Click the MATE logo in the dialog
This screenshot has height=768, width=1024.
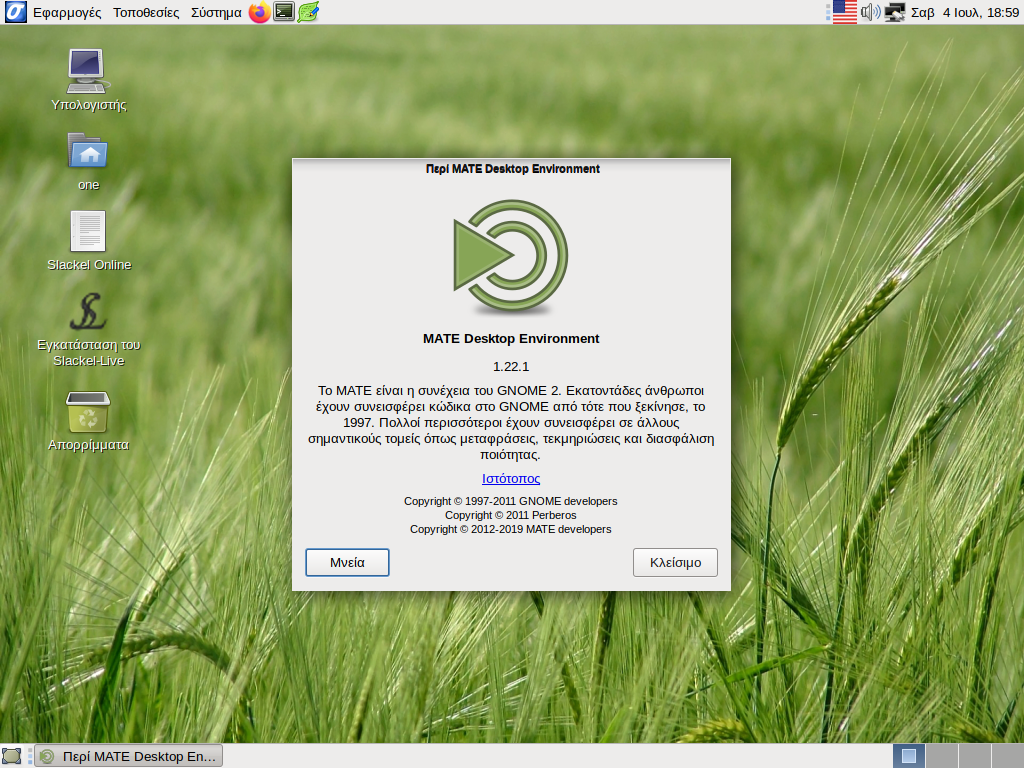click(x=511, y=257)
